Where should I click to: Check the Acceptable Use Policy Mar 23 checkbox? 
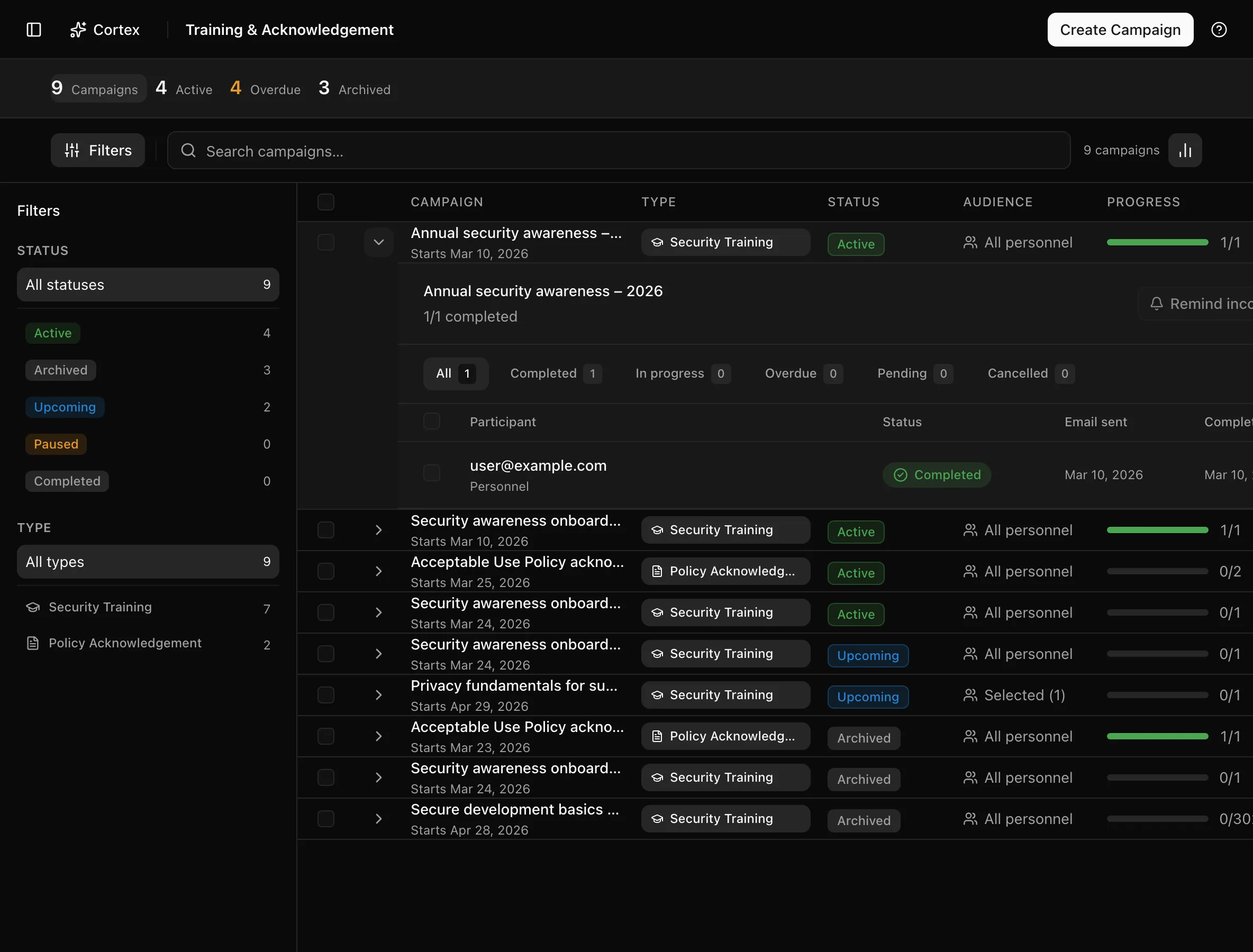click(325, 736)
